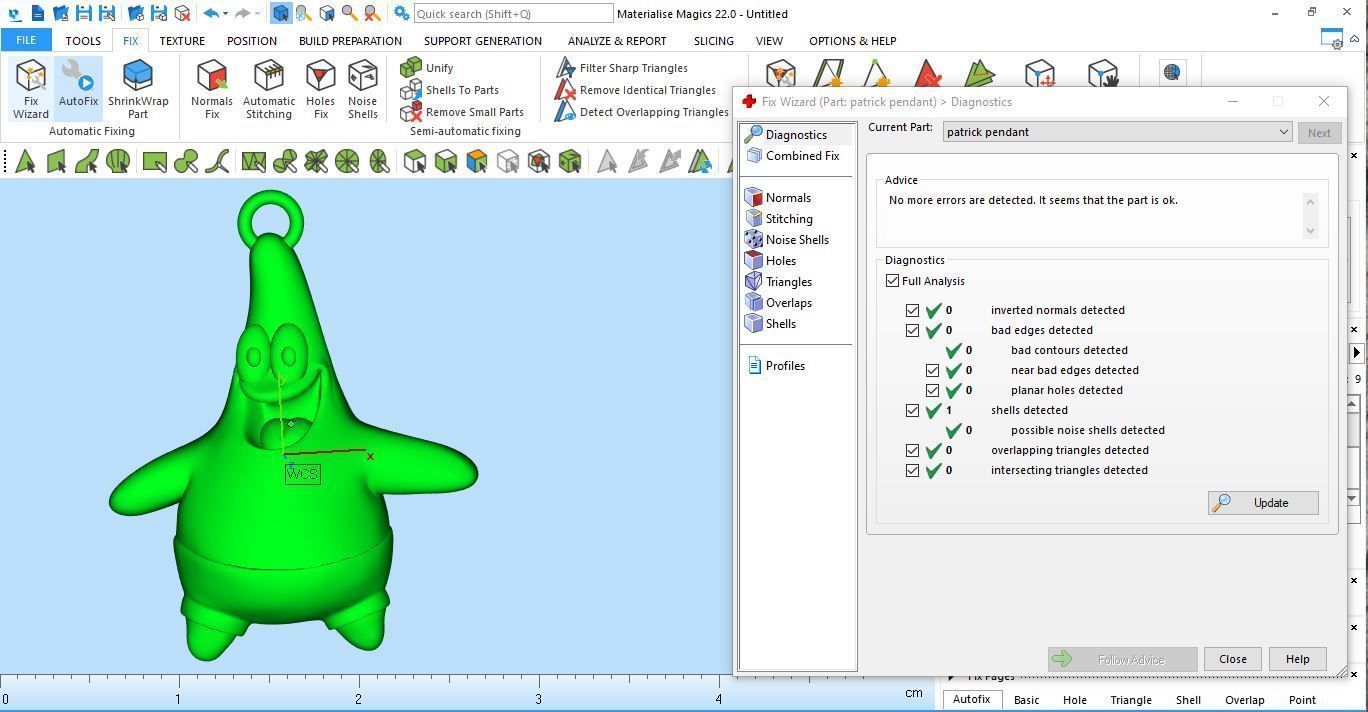The width and height of the screenshot is (1368, 712).
Task: Toggle bad edges detected checkbox
Action: click(912, 330)
